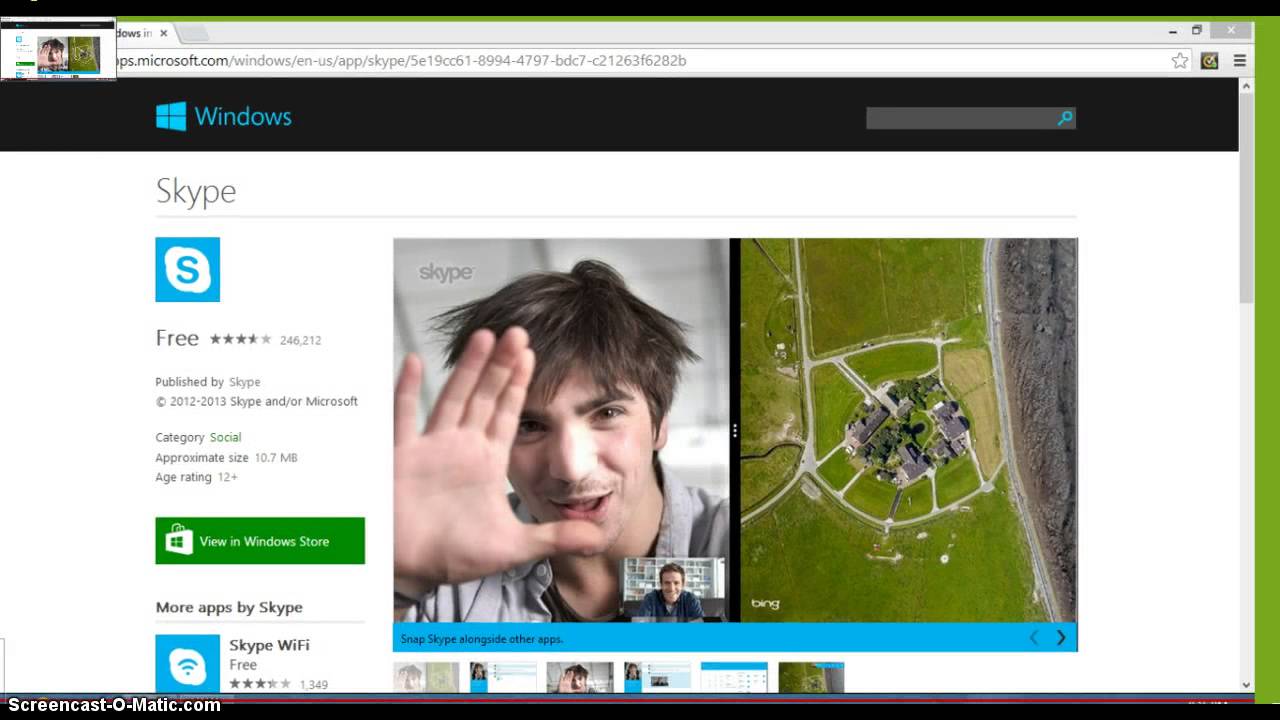Open the Skype WiFi app icon

click(x=187, y=663)
